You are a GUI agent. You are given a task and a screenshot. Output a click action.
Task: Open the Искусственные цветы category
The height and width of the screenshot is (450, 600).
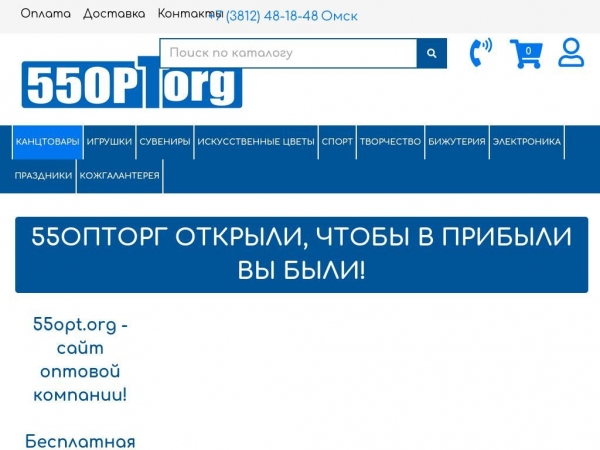click(x=256, y=142)
